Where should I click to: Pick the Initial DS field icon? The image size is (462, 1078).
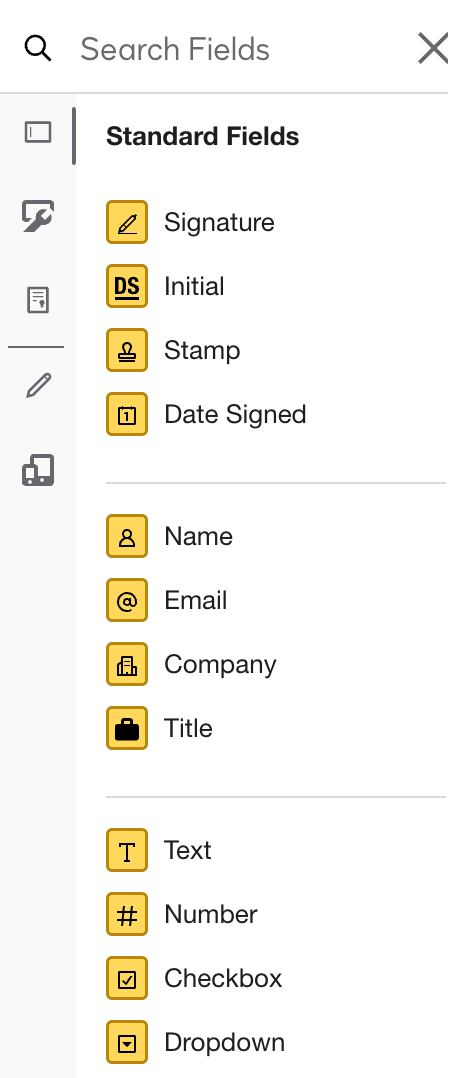coord(127,286)
